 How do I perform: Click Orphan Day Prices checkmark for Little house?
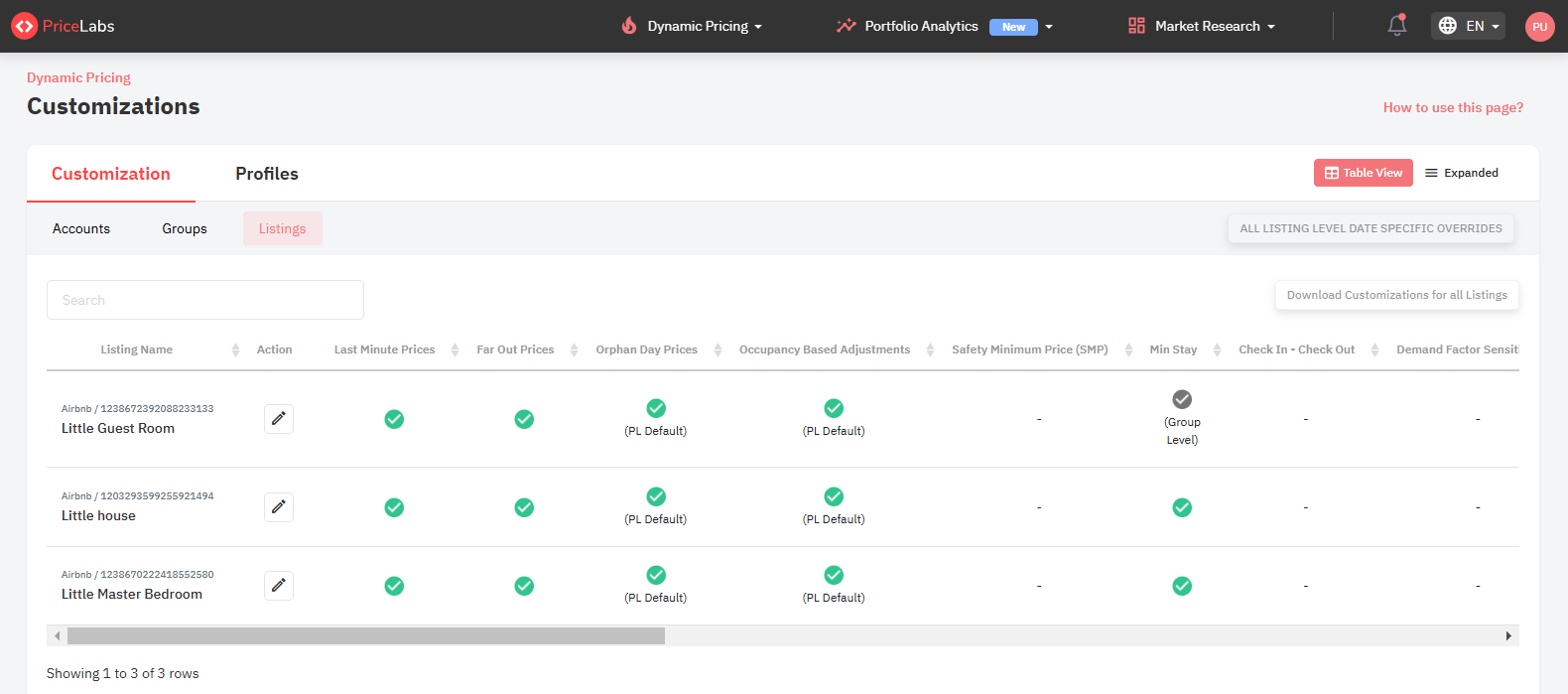[x=656, y=496]
